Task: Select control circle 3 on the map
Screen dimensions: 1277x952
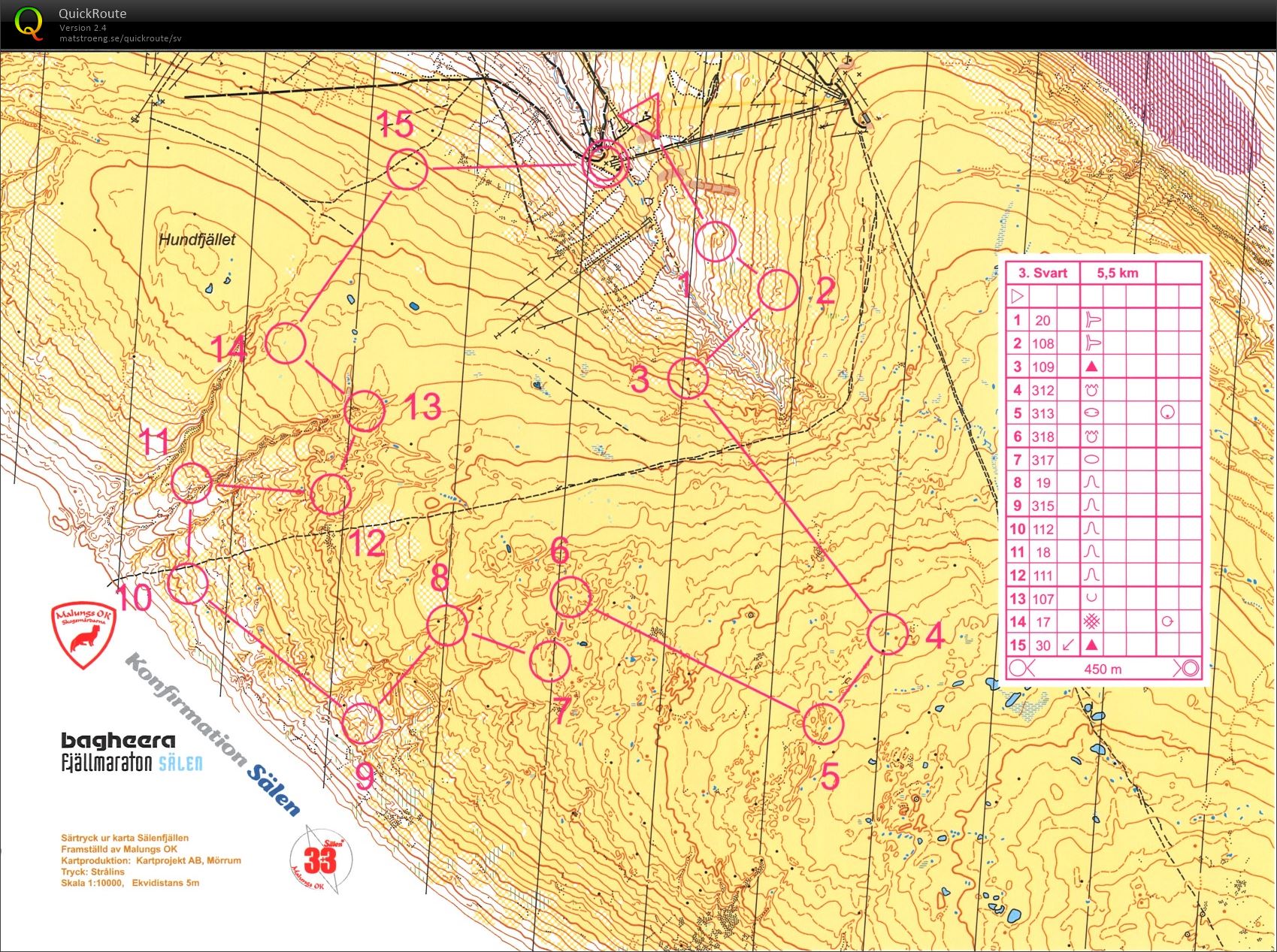Action: (x=688, y=378)
